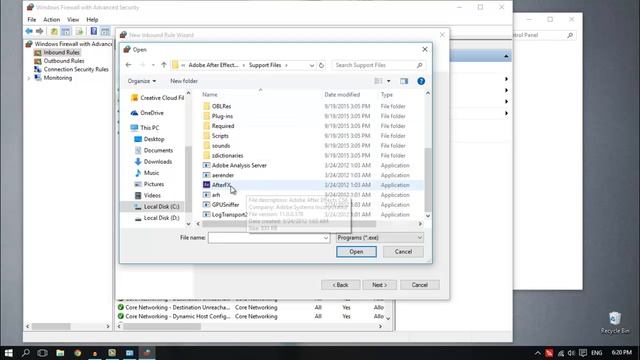Open Programs (*.exe) file type dropdown
Image resolution: width=640 pixels, height=360 pixels.
coord(380,238)
